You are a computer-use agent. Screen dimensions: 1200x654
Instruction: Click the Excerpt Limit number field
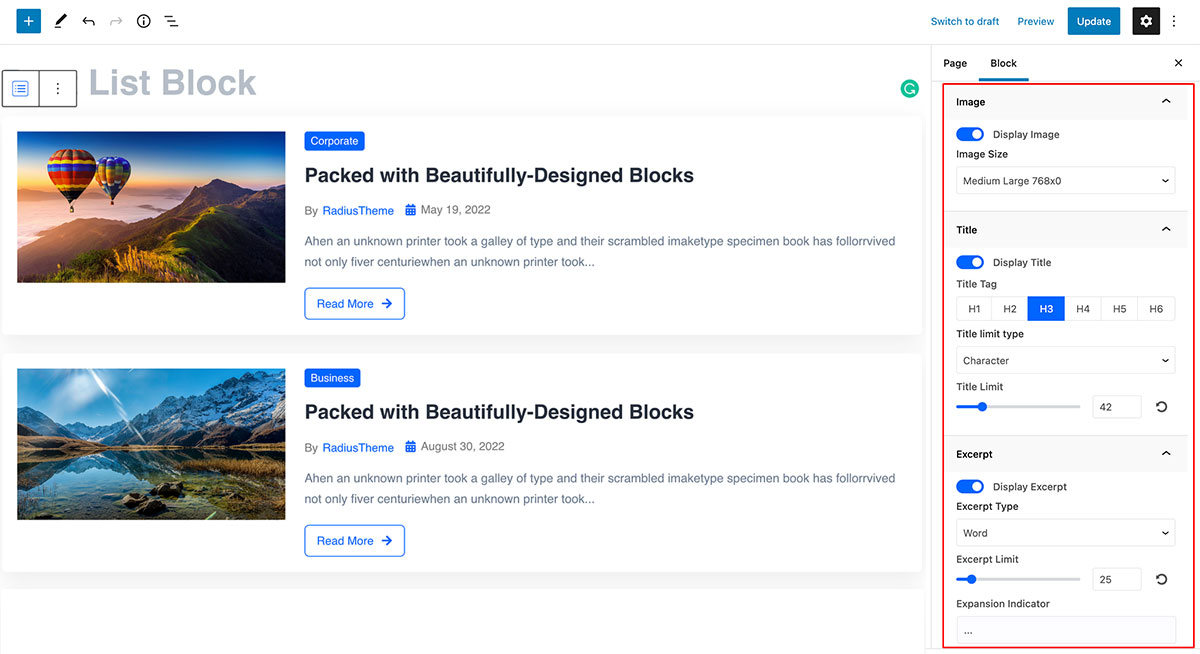click(x=1117, y=579)
